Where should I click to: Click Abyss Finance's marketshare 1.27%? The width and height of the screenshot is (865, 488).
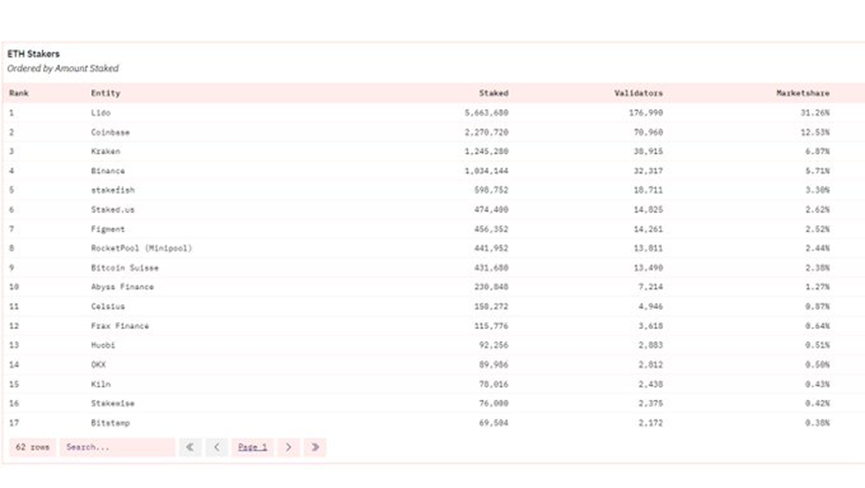tap(817, 287)
